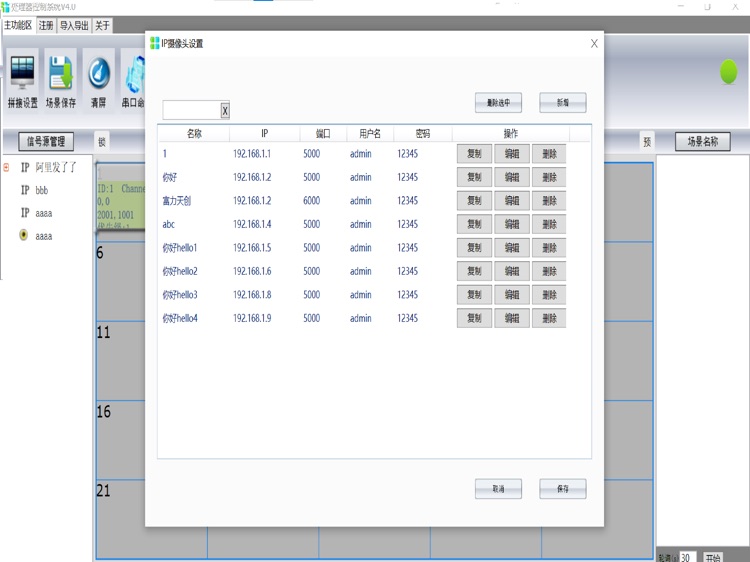Click 删除 for the 你好hello4 row
The width and height of the screenshot is (750, 562).
(x=549, y=318)
